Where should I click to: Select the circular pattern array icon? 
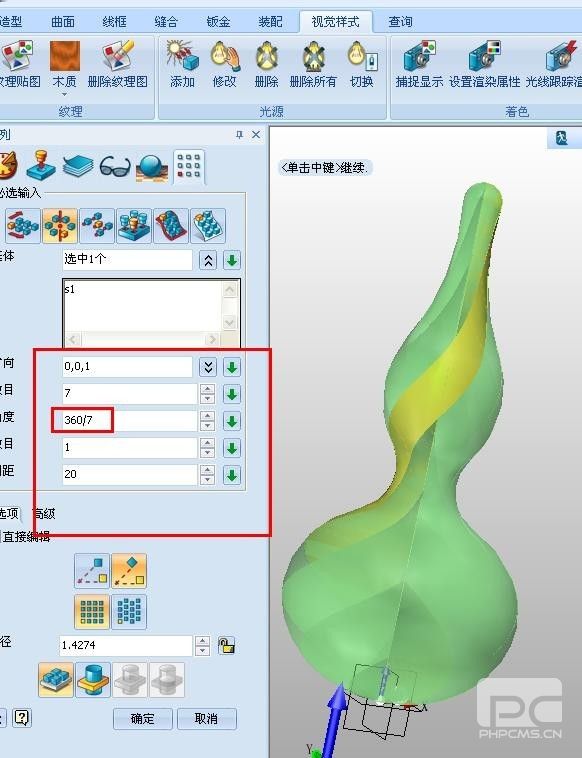(x=60, y=226)
